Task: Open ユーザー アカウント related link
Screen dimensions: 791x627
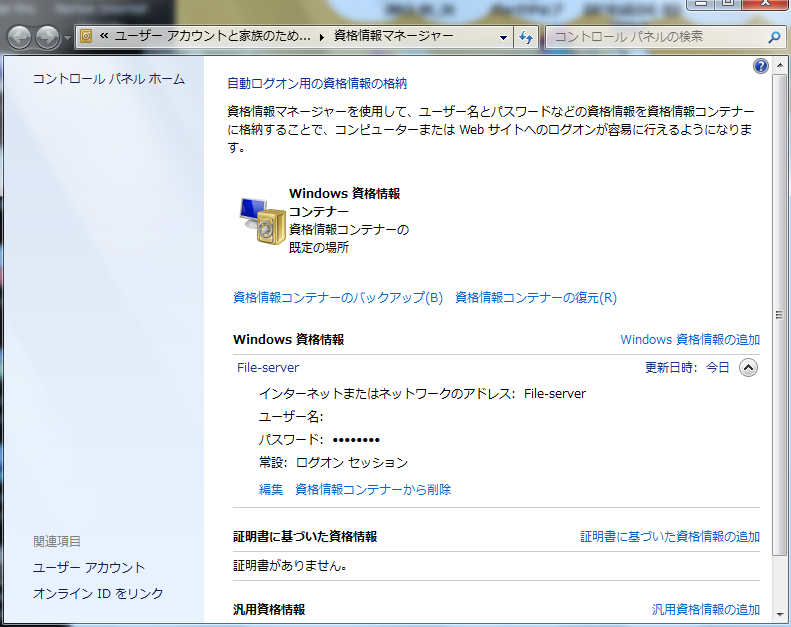Action: click(x=89, y=567)
